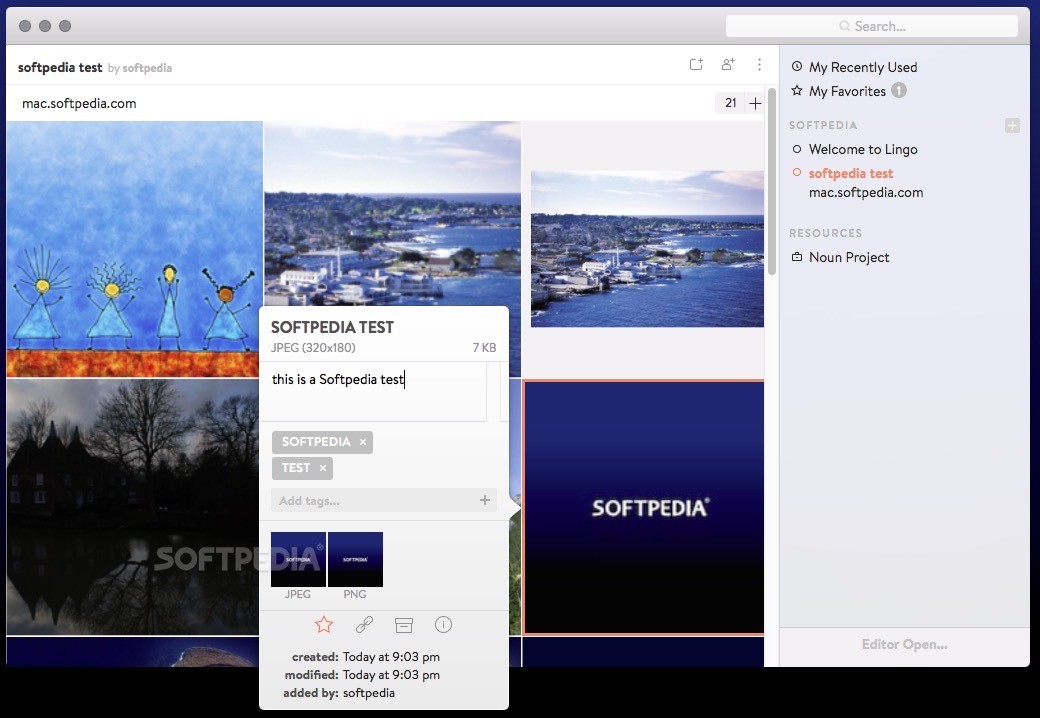Click the JPEG (320x180) format label
This screenshot has height=718, width=1040.
pyautogui.click(x=313, y=347)
